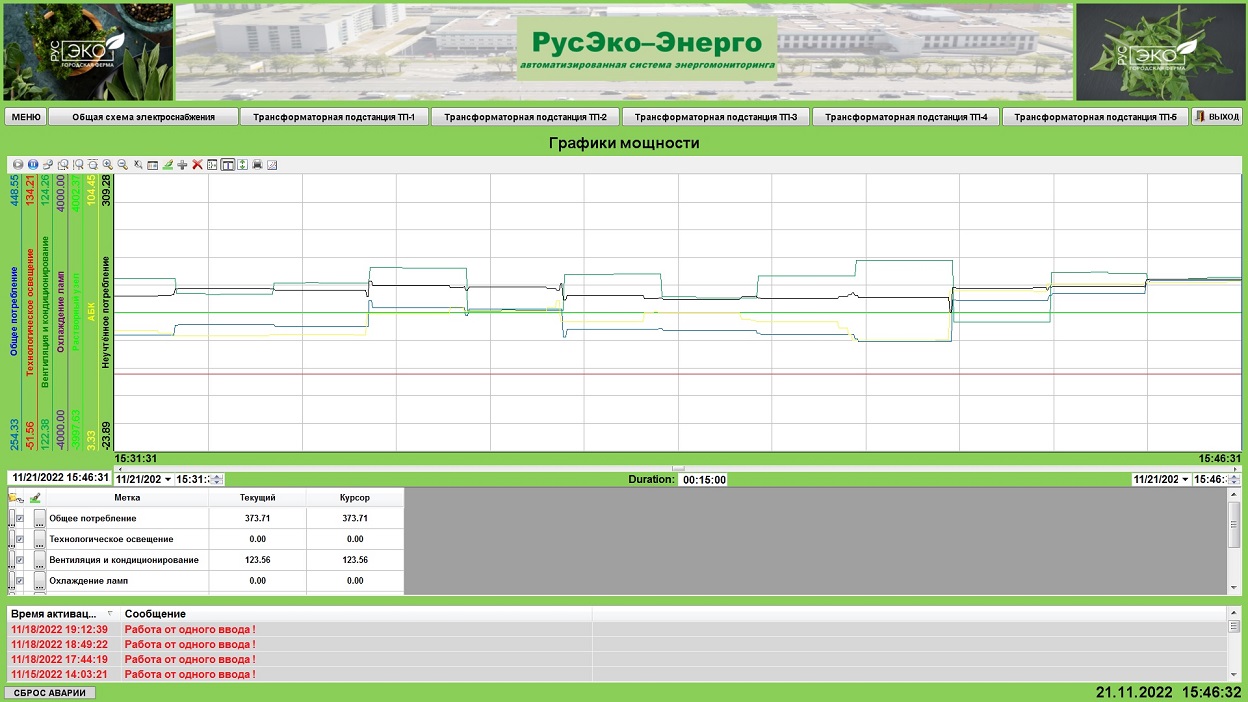Select the 11/18/2022 18:49:22 alarm row
The width and height of the screenshot is (1248, 702).
[x=617, y=644]
